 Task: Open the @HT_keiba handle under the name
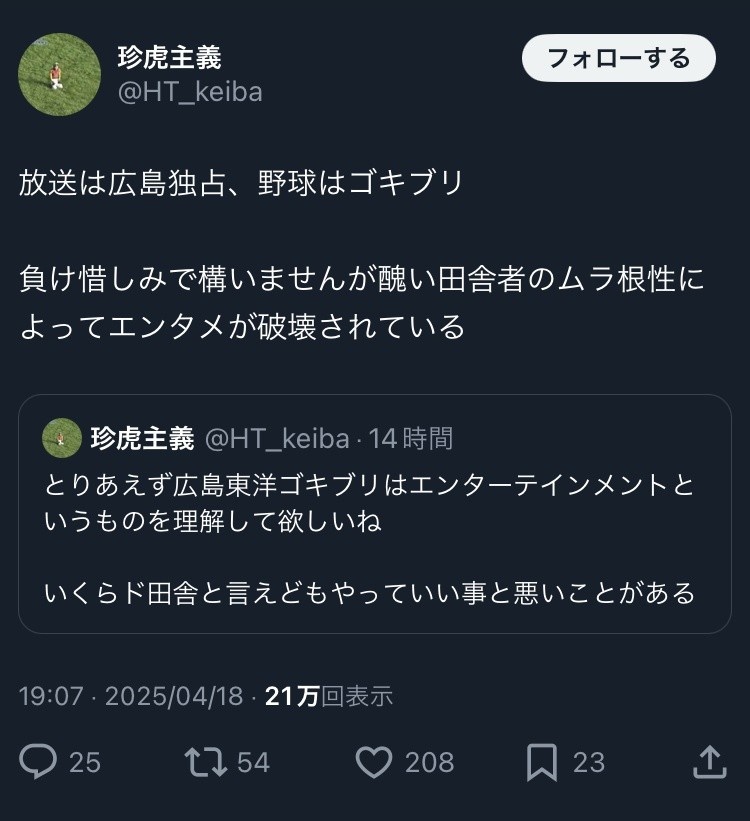190,92
